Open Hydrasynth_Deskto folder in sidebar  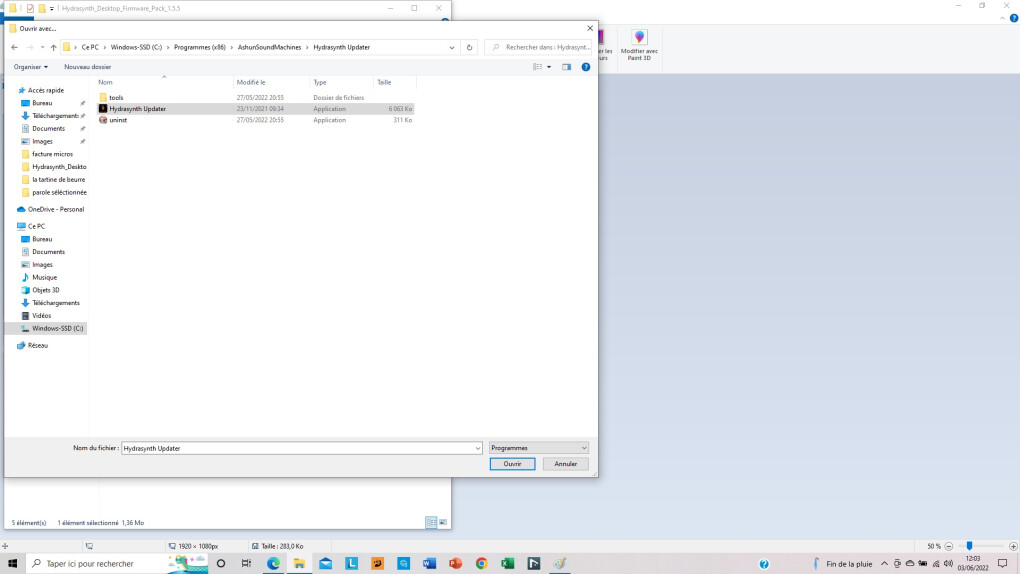[59, 167]
